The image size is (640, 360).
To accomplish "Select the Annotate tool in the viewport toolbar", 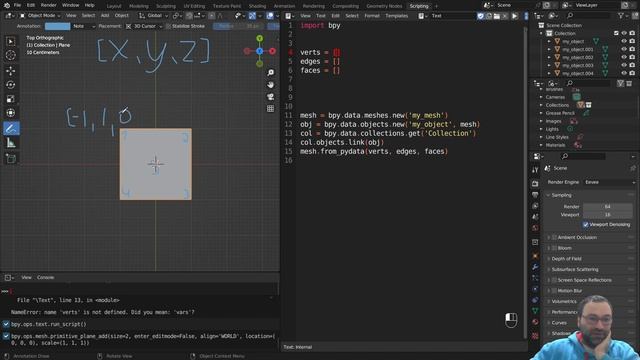I will pos(11,129).
